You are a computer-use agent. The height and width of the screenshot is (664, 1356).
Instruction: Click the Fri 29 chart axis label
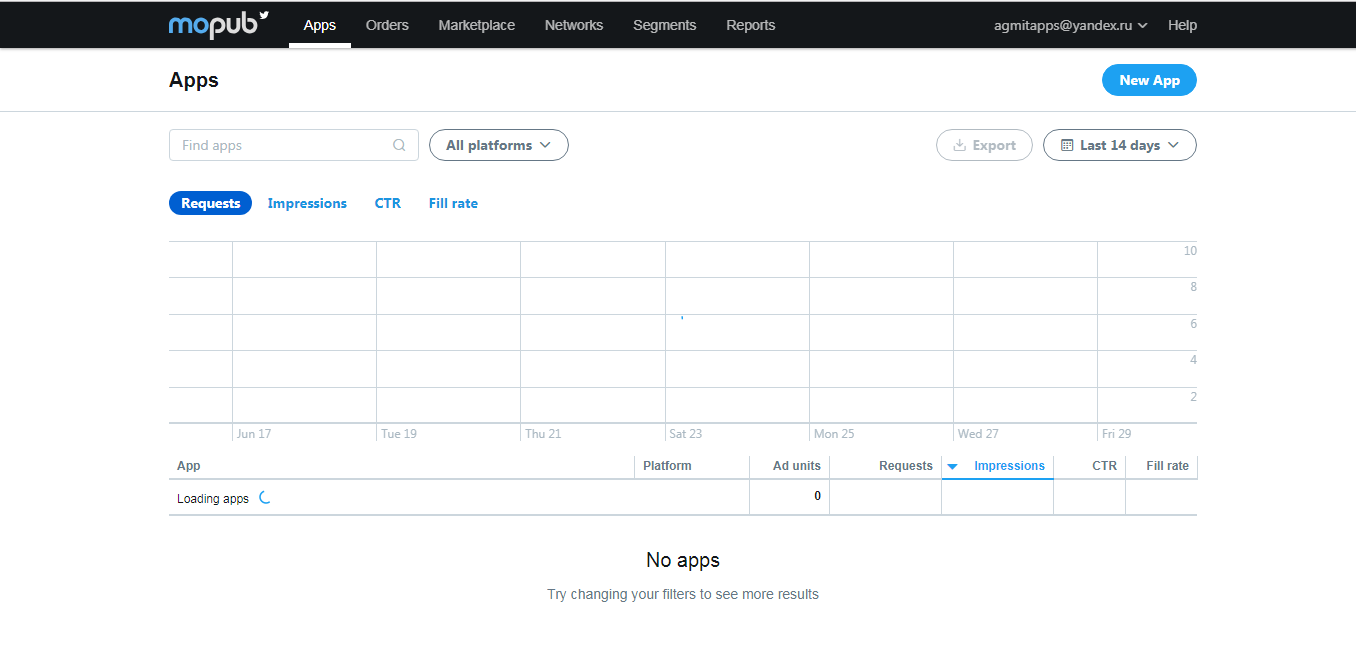click(x=1116, y=434)
